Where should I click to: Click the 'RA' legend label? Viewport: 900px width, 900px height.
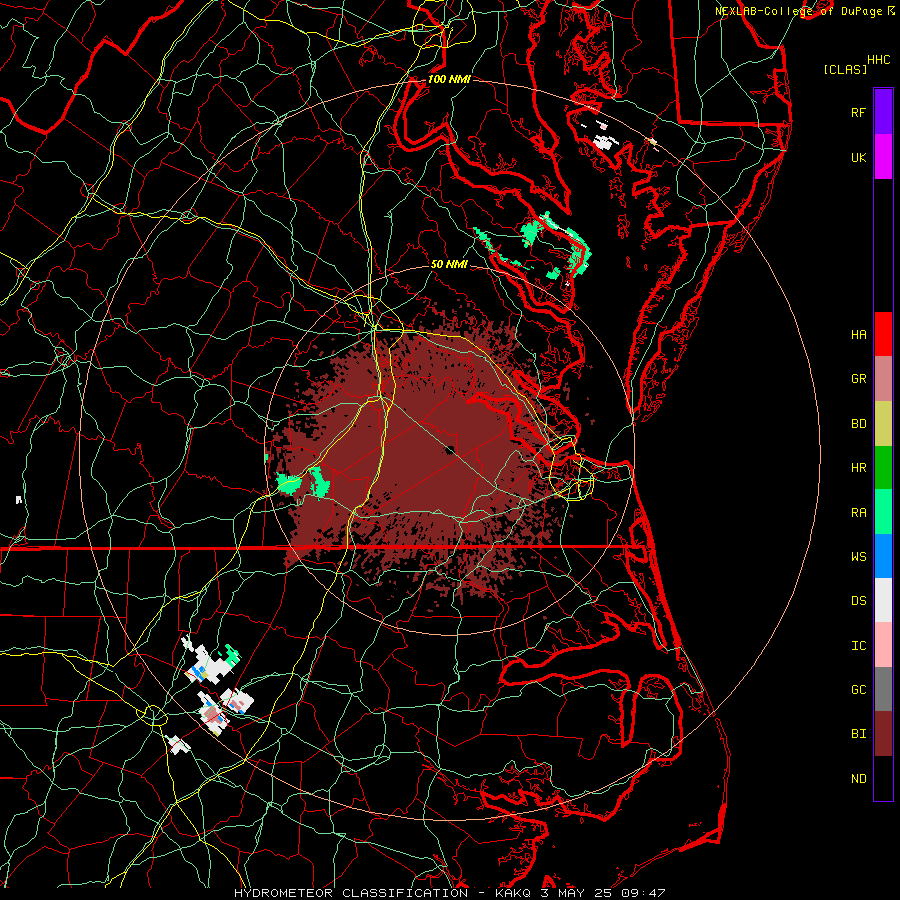[x=858, y=513]
